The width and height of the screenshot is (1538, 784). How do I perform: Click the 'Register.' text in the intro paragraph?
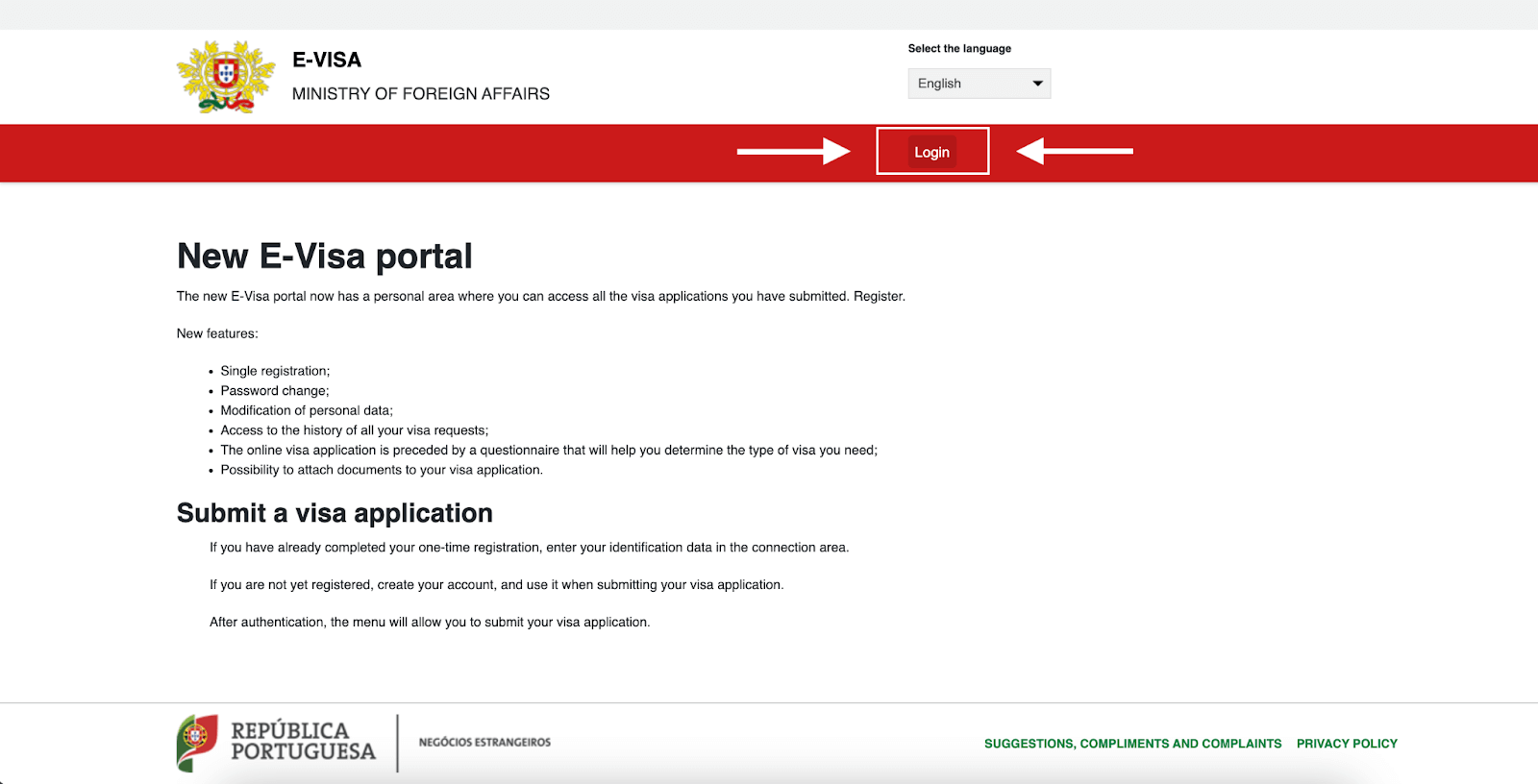click(879, 297)
